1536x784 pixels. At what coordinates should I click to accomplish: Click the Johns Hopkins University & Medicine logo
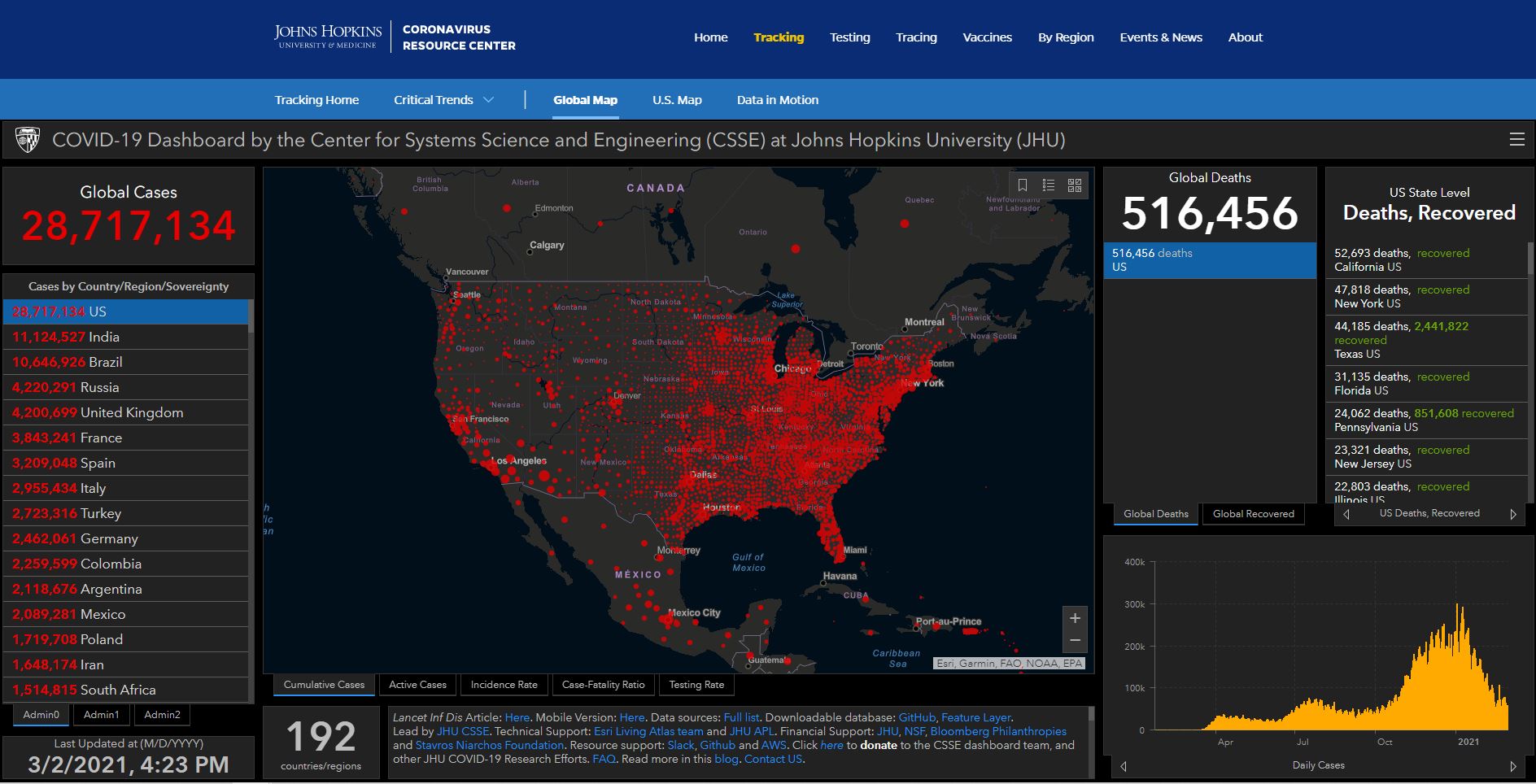[328, 37]
